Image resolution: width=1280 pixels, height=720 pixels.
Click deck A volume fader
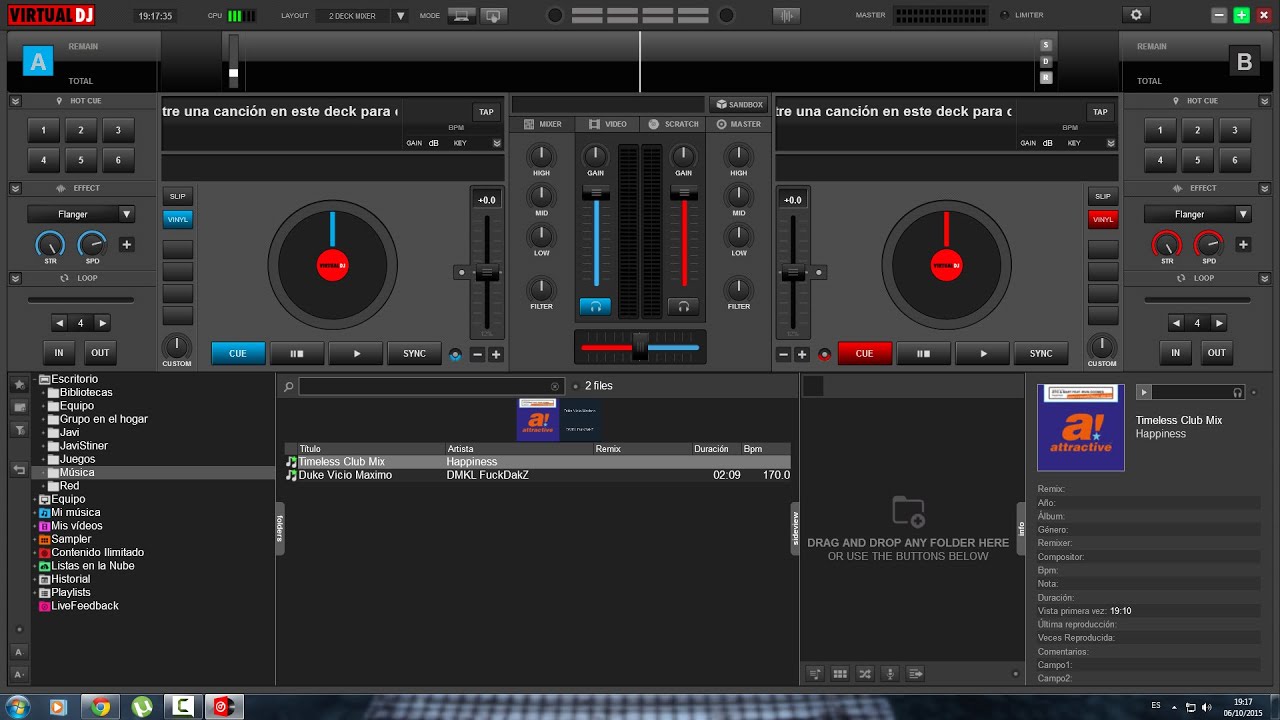coord(596,191)
